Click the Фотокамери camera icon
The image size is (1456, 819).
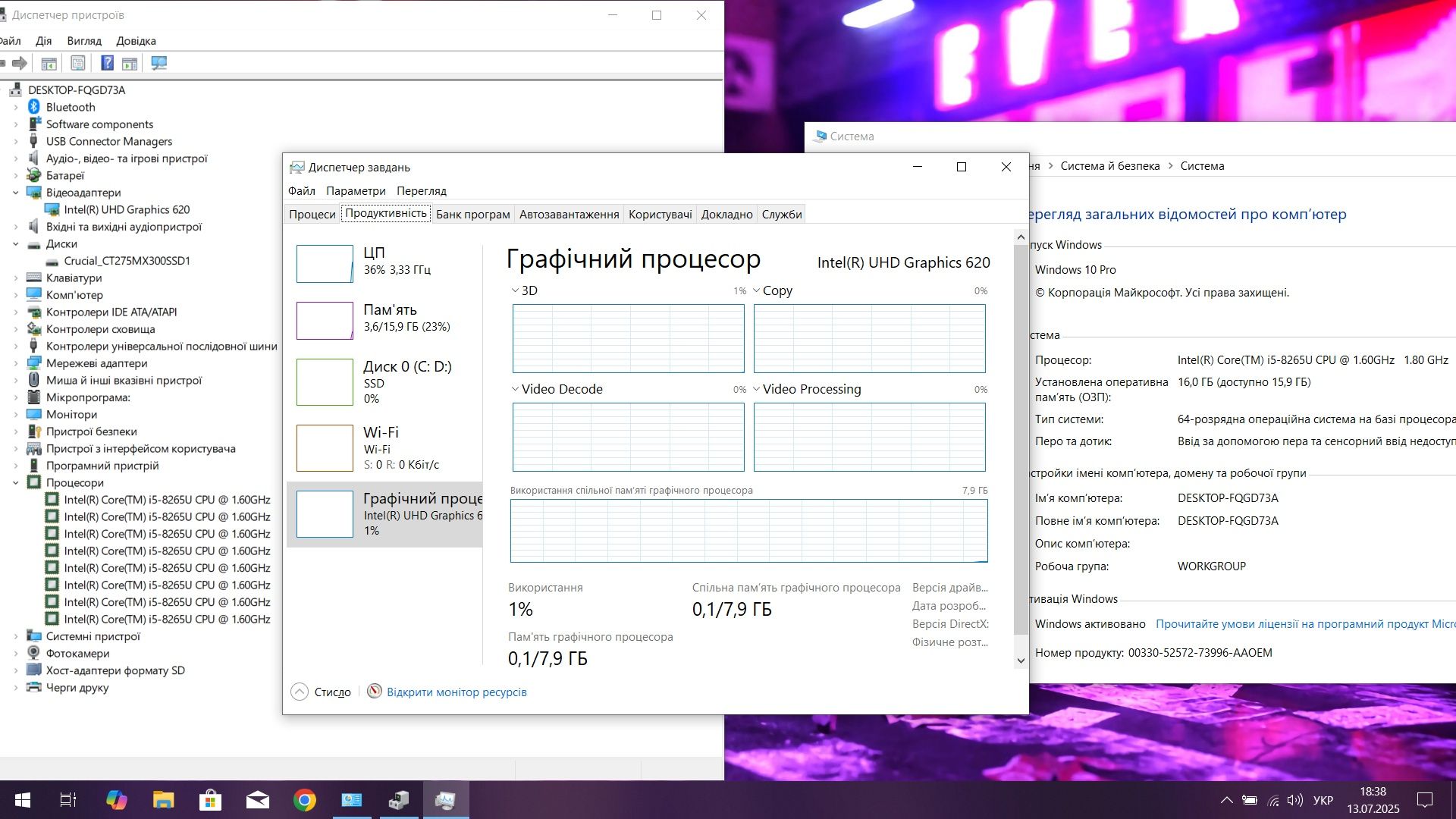pyautogui.click(x=34, y=653)
